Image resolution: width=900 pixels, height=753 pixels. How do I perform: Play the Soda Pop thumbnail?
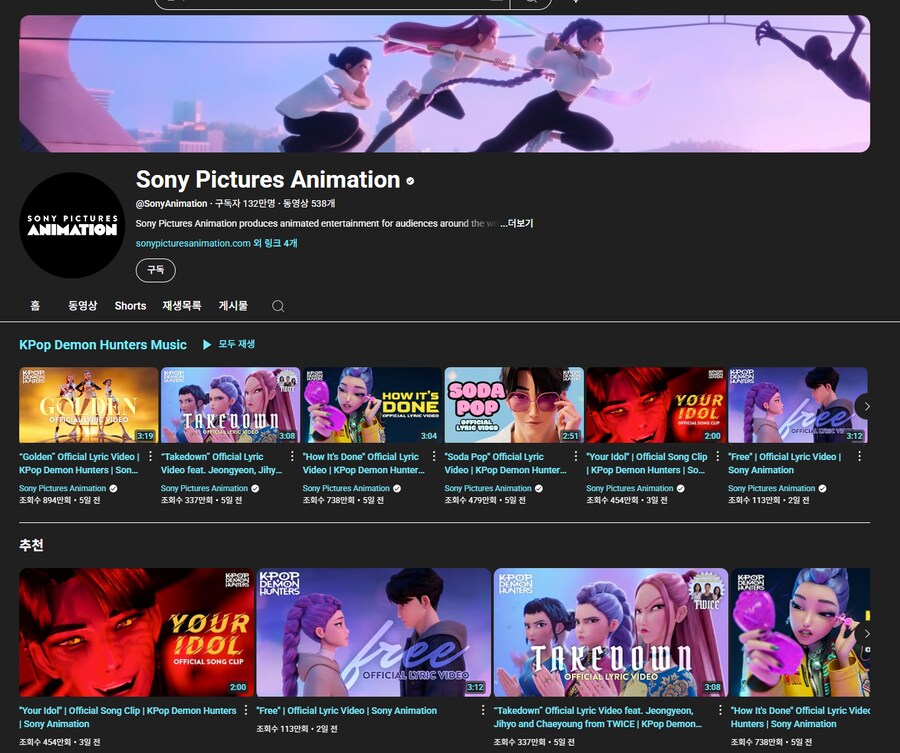pos(514,405)
